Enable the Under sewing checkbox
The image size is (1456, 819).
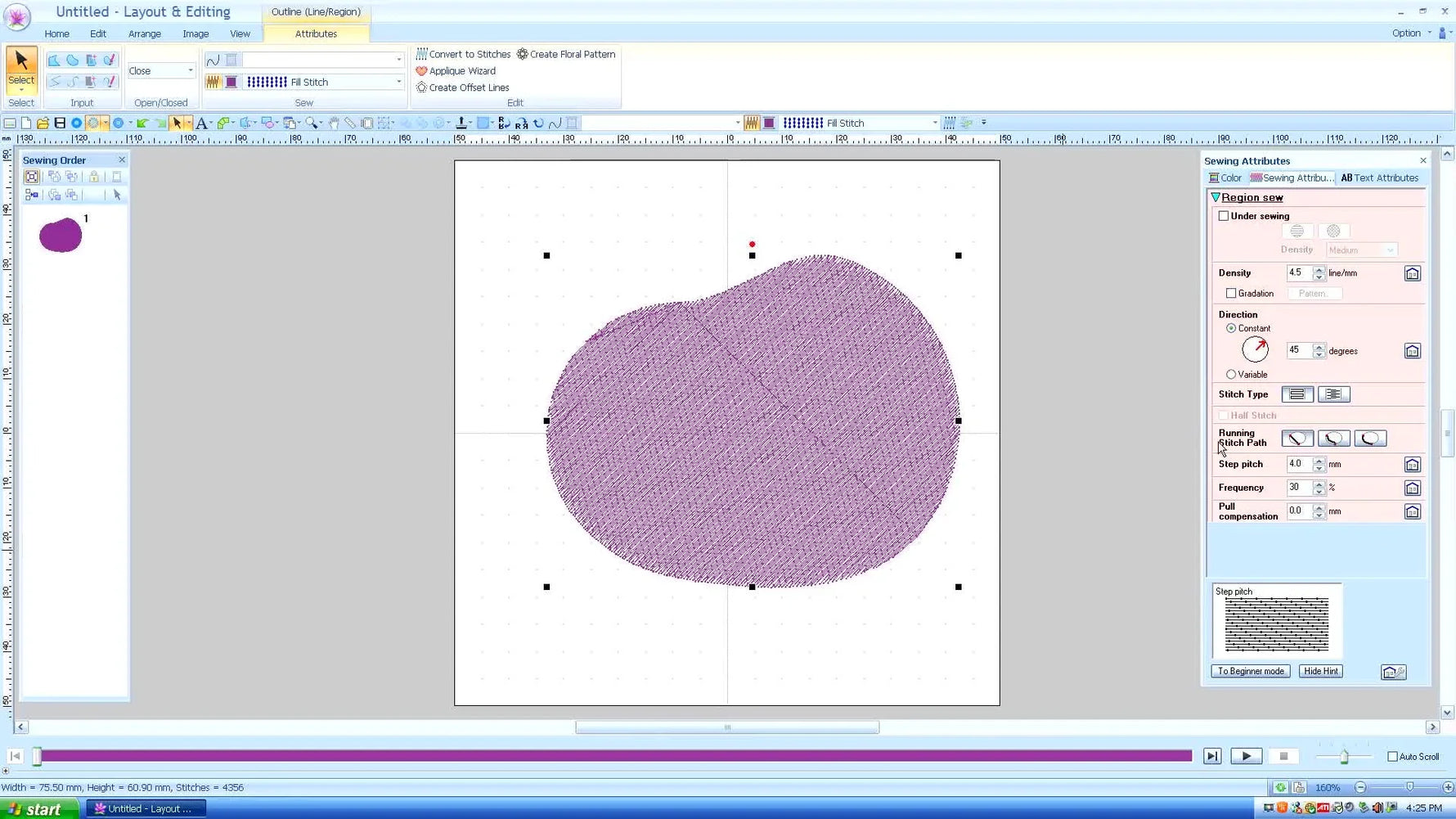point(1224,216)
